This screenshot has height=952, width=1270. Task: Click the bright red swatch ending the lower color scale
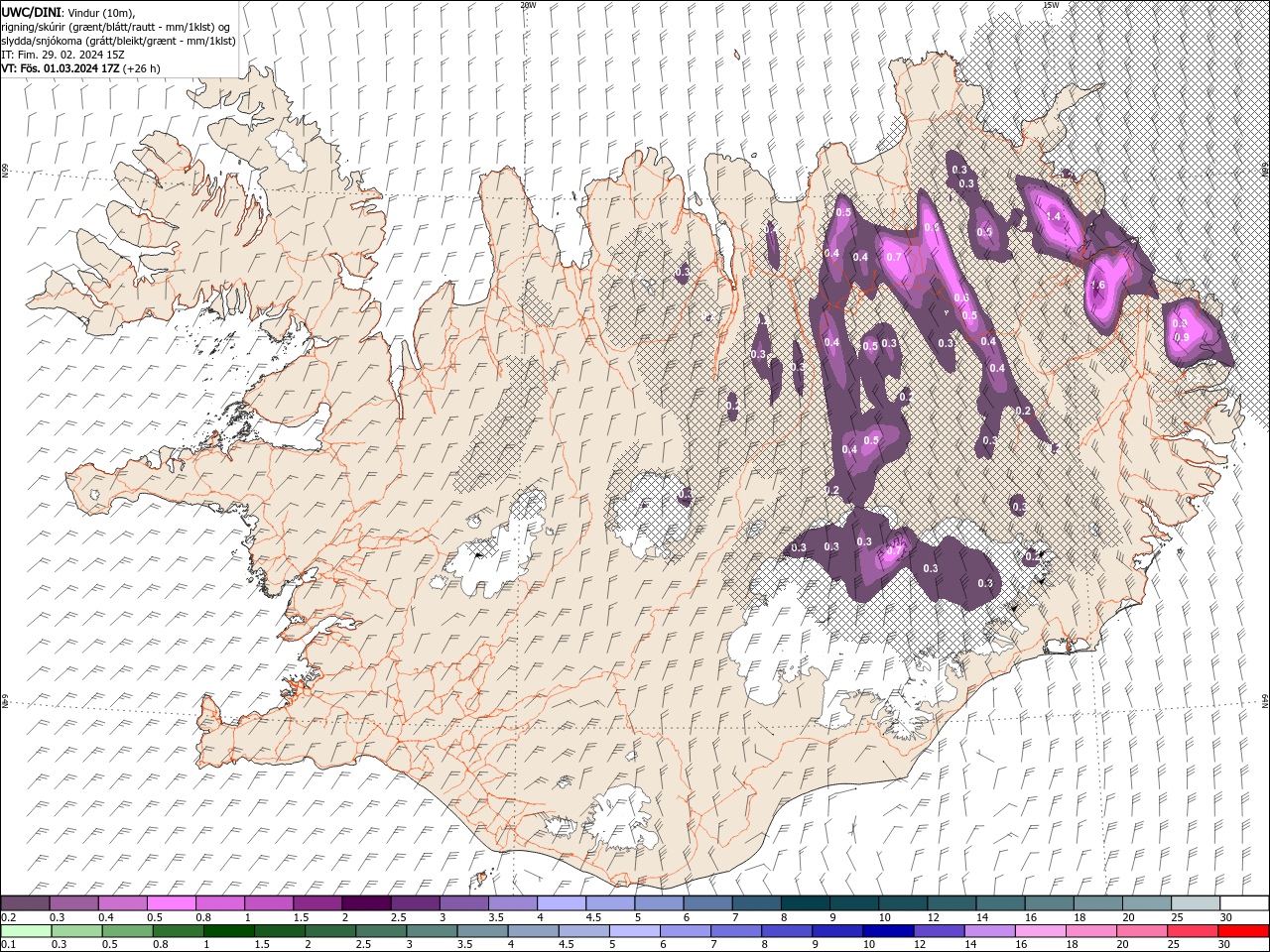(1243, 931)
